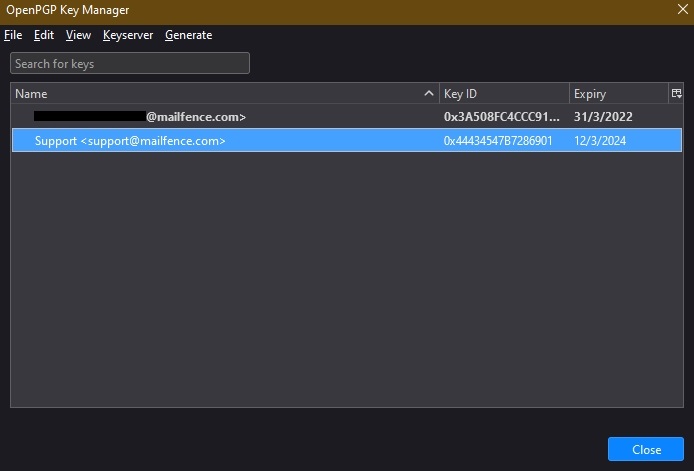This screenshot has height=471, width=694.
Task: Open the column picker icon
Action: tap(676, 93)
